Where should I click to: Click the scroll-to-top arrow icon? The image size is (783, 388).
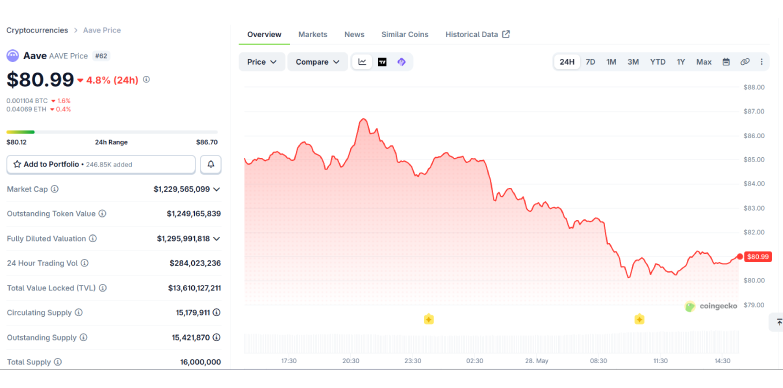pos(778,323)
